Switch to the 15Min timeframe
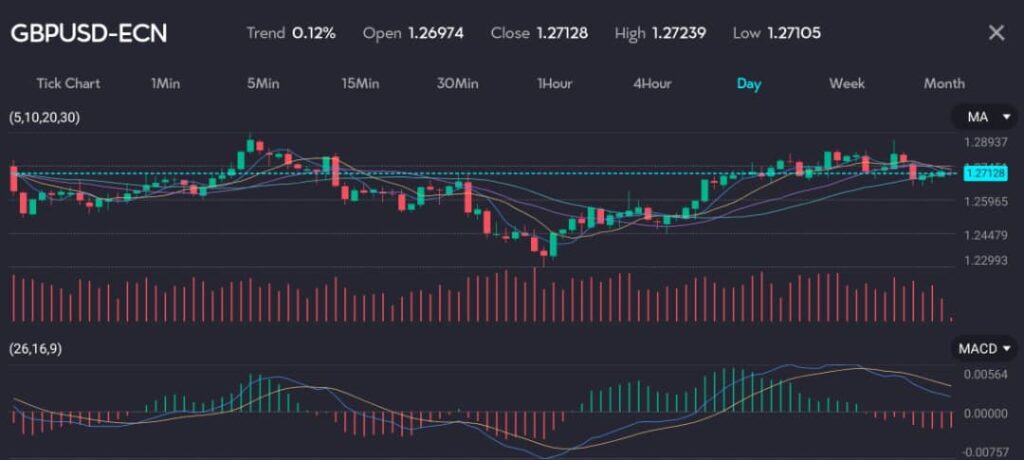The height and width of the screenshot is (460, 1024). (x=360, y=83)
